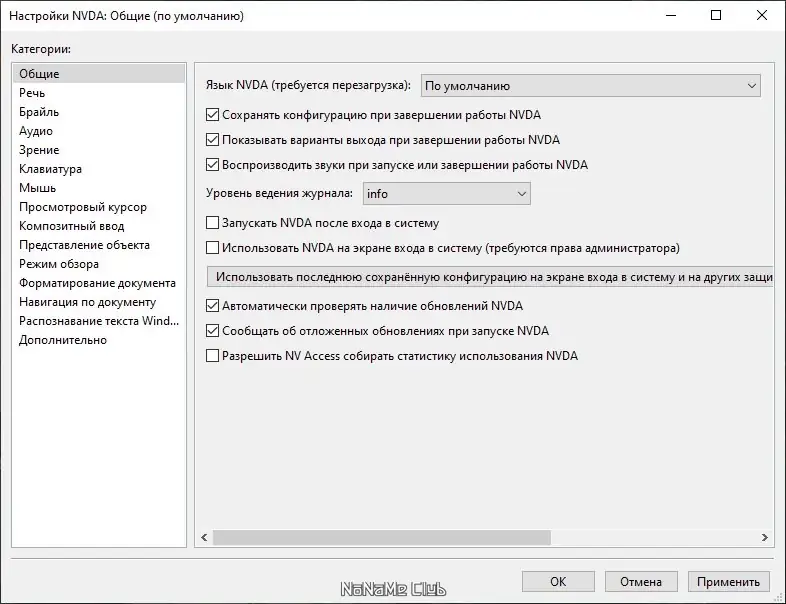
Task: Click the Применить button
Action: point(728,581)
